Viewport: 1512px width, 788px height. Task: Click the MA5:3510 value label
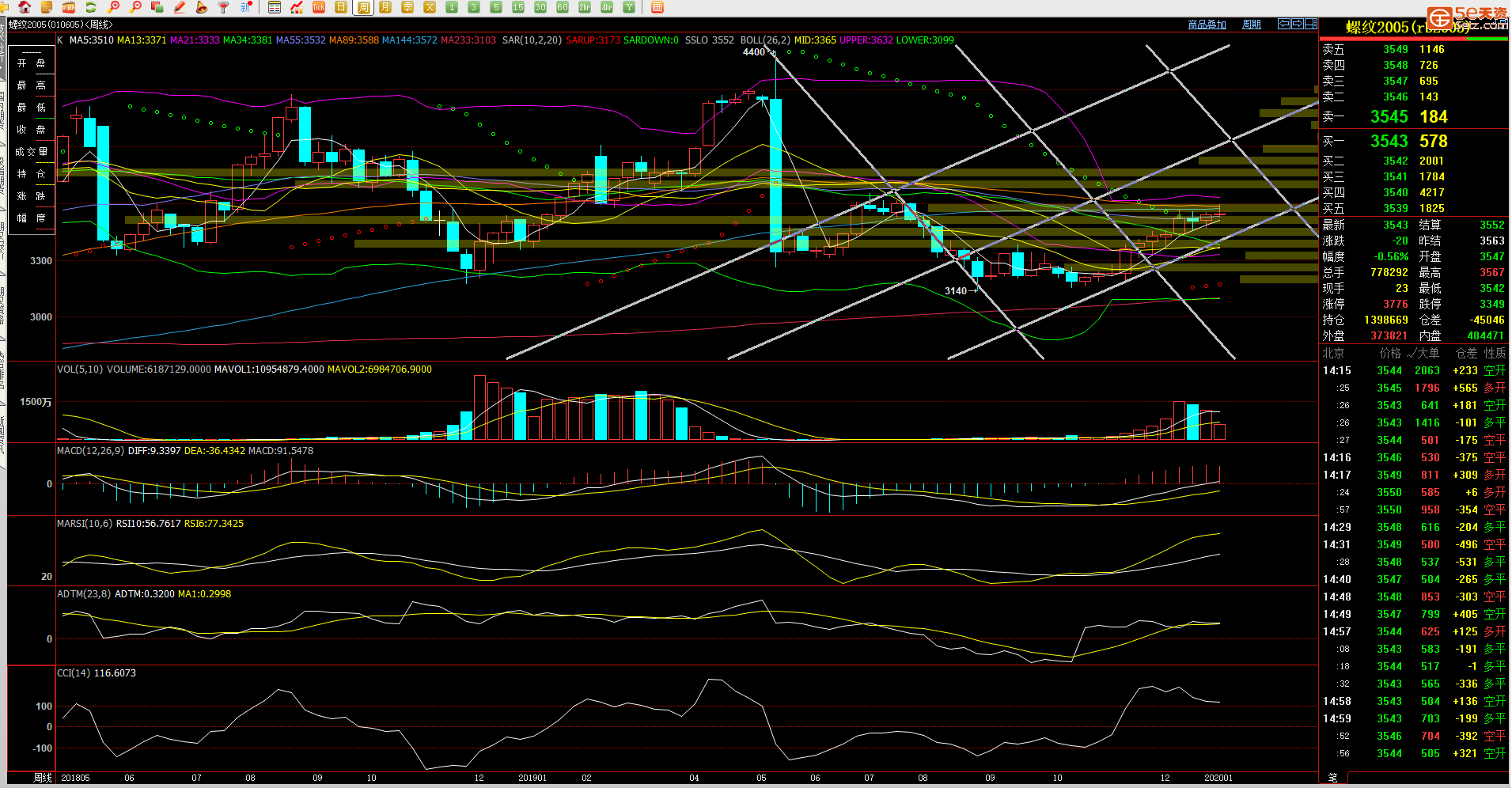click(x=92, y=40)
